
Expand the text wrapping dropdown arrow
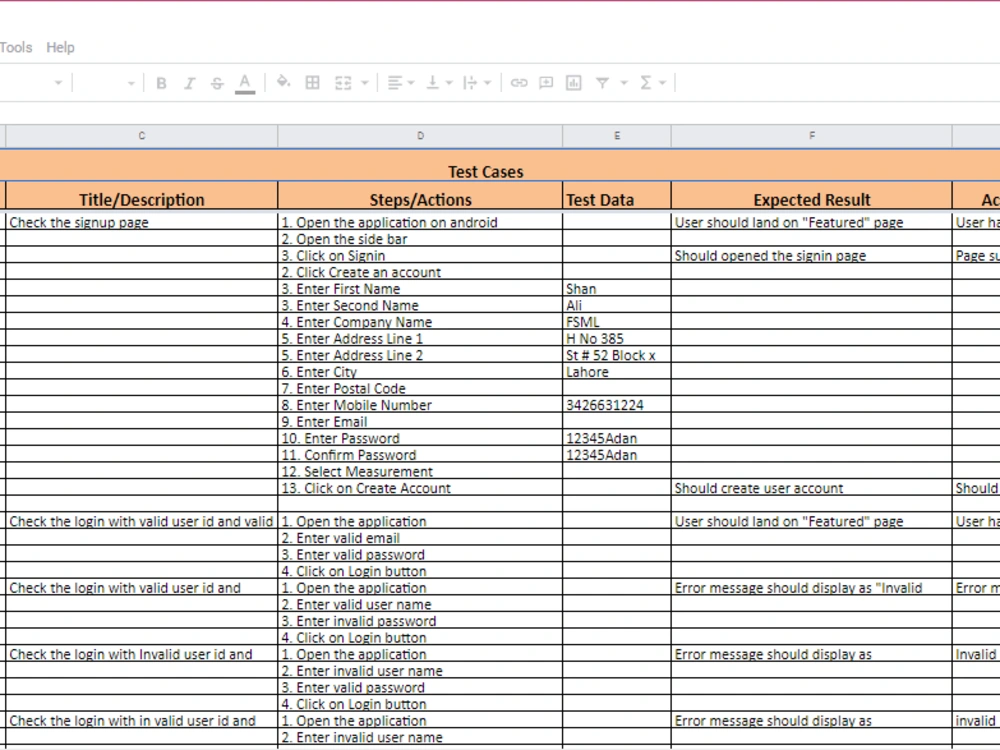487,83
